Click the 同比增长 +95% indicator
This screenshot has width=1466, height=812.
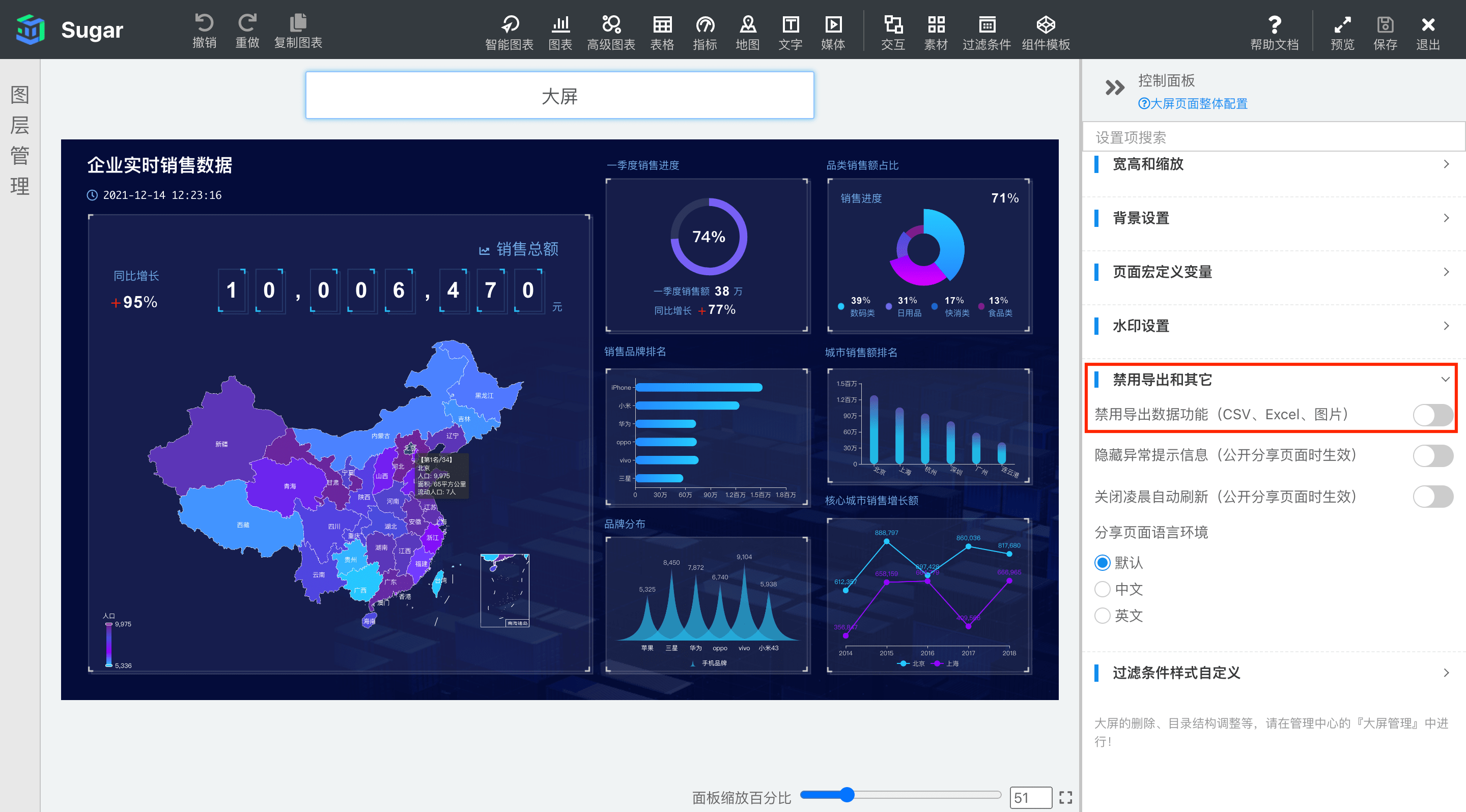tap(135, 289)
